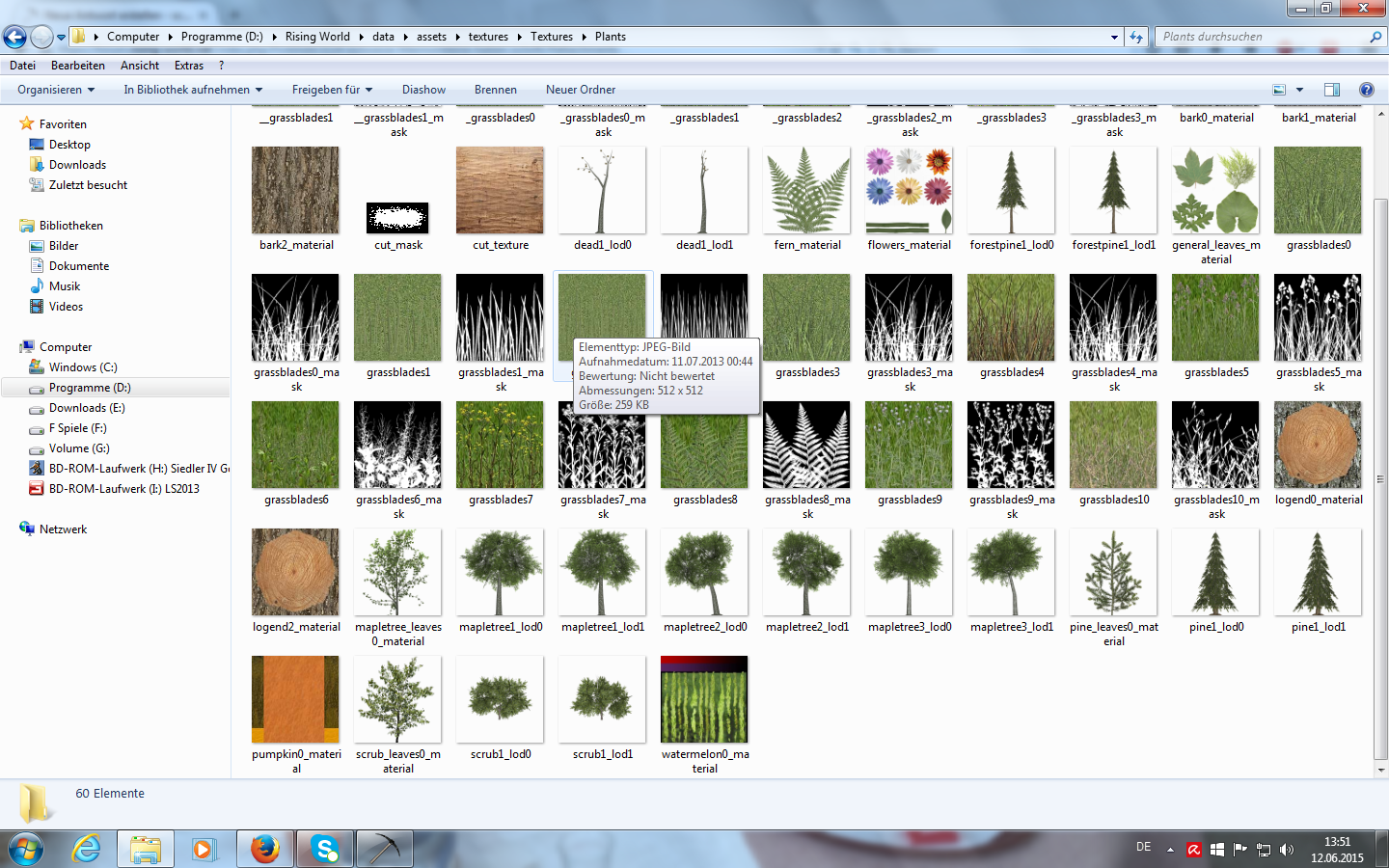This screenshot has height=868, width=1389.
Task: Open Firefox from the taskbar
Action: point(264,849)
